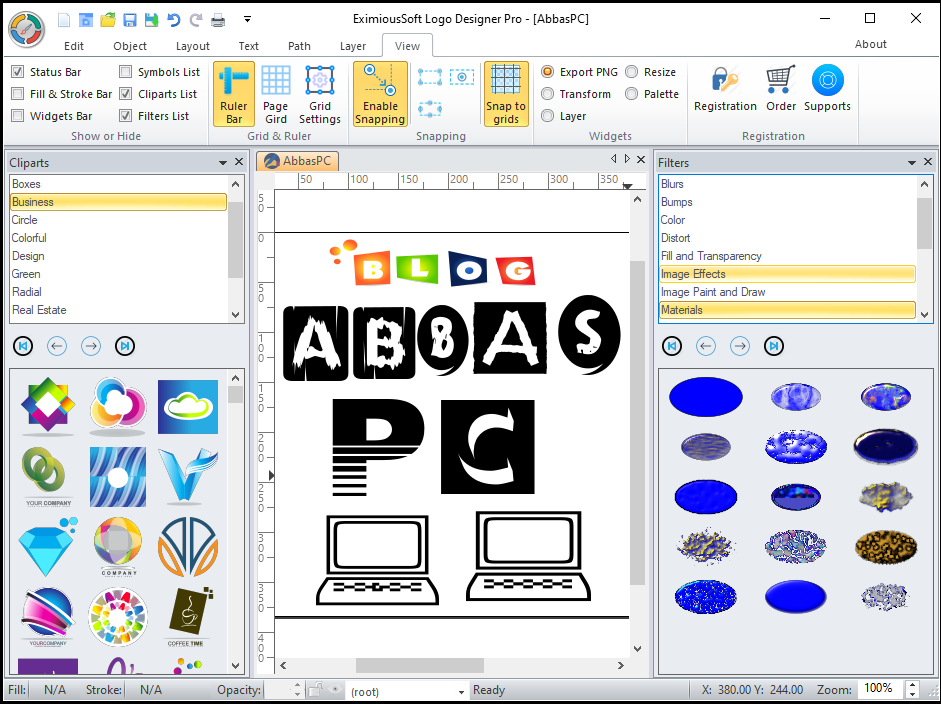Click the previous document tab arrow

(613, 158)
